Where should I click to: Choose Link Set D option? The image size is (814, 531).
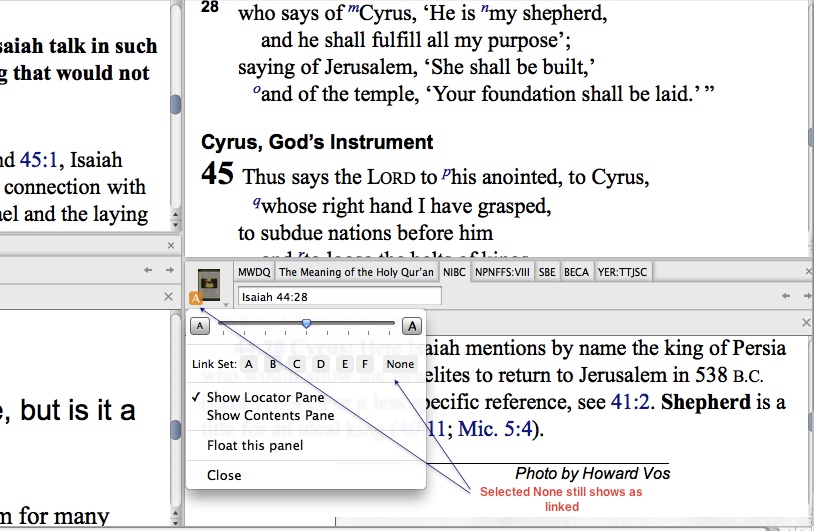click(321, 365)
